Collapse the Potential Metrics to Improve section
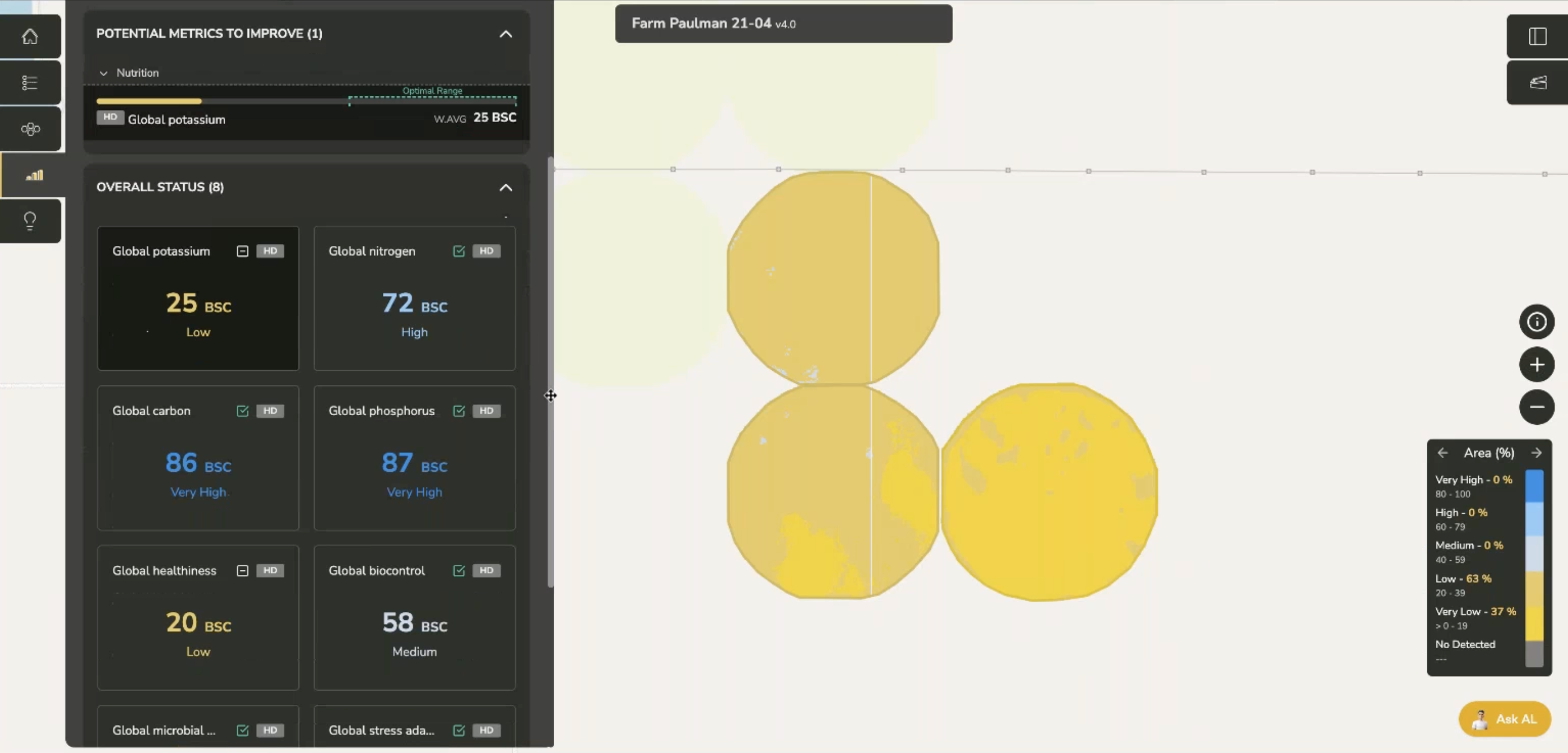Image resolution: width=1568 pixels, height=753 pixels. coord(505,34)
